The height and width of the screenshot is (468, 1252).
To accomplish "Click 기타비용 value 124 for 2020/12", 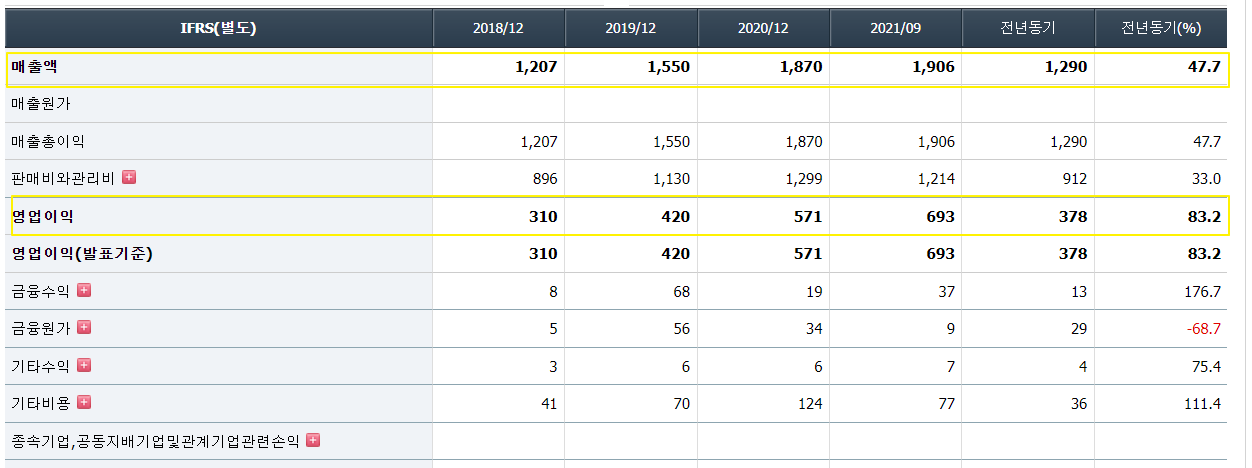I will (810, 403).
